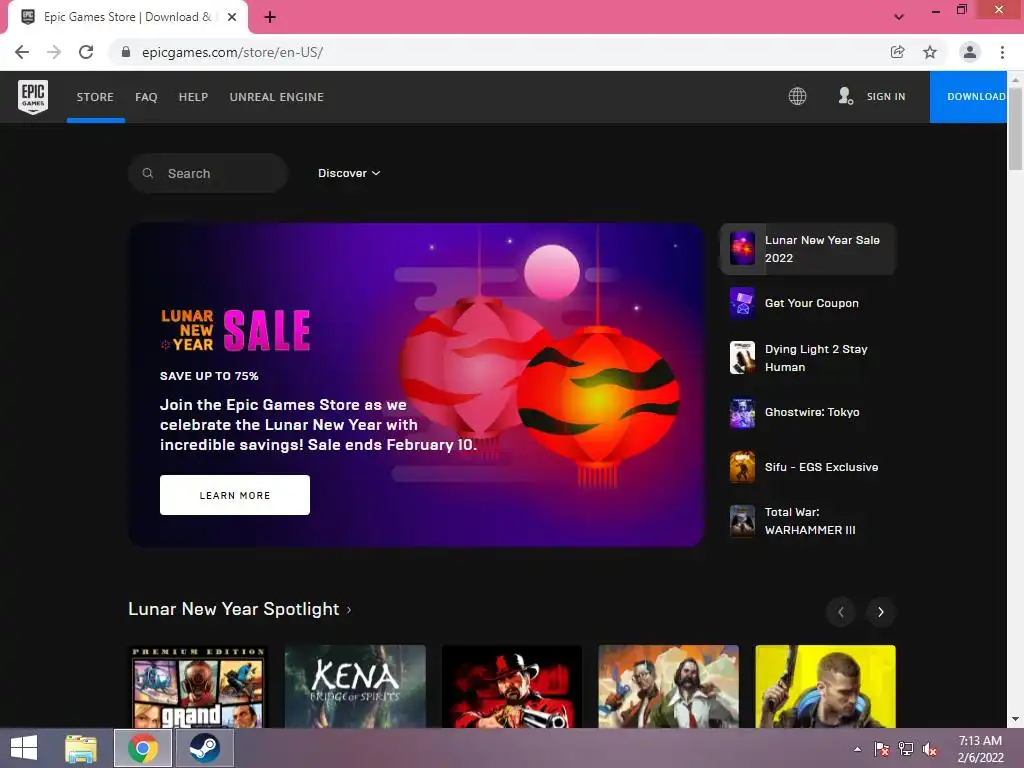Click the padlock site info icon
This screenshot has width=1024, height=768.
[126, 52]
